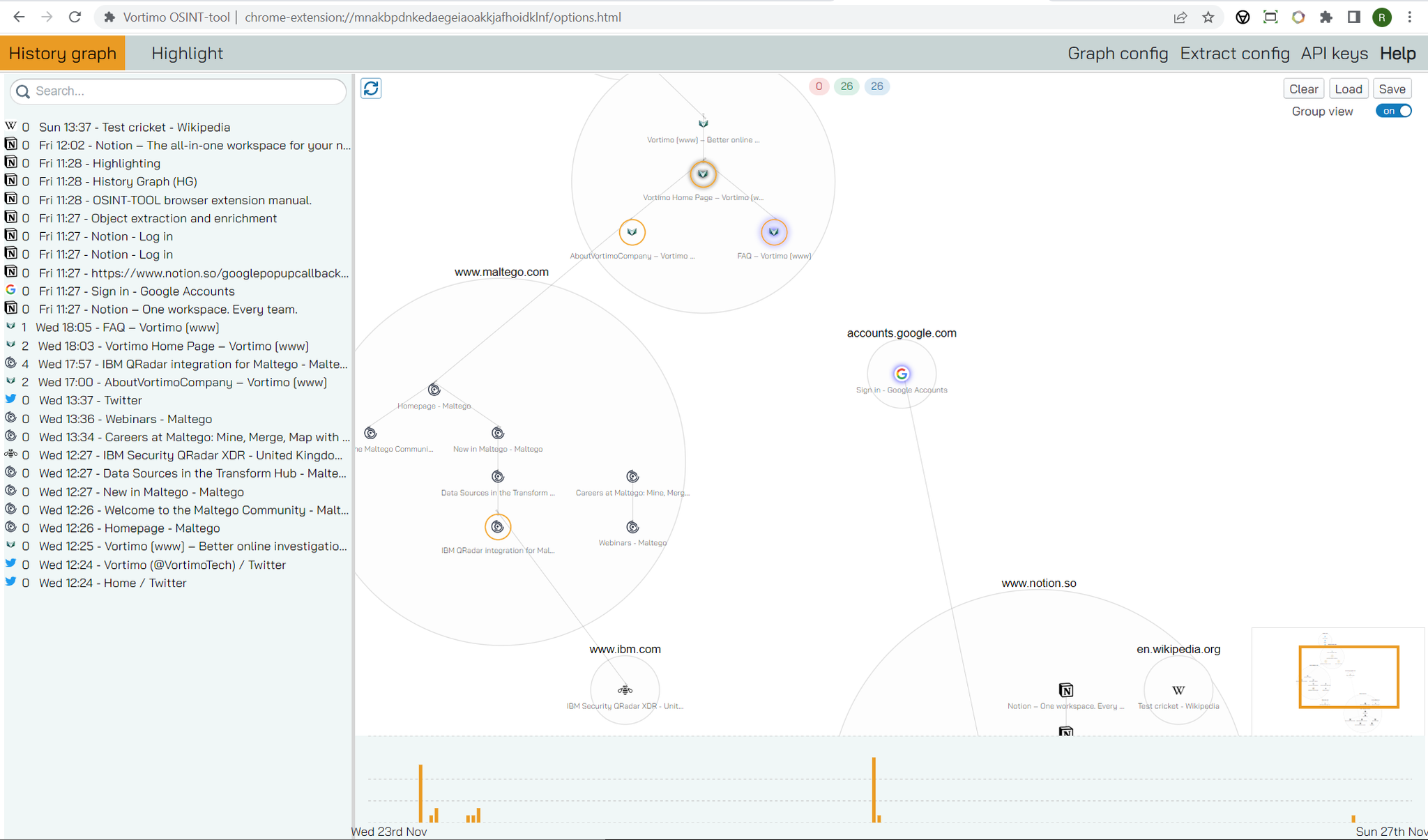
Task: Click the graph refresh icon
Action: click(371, 89)
